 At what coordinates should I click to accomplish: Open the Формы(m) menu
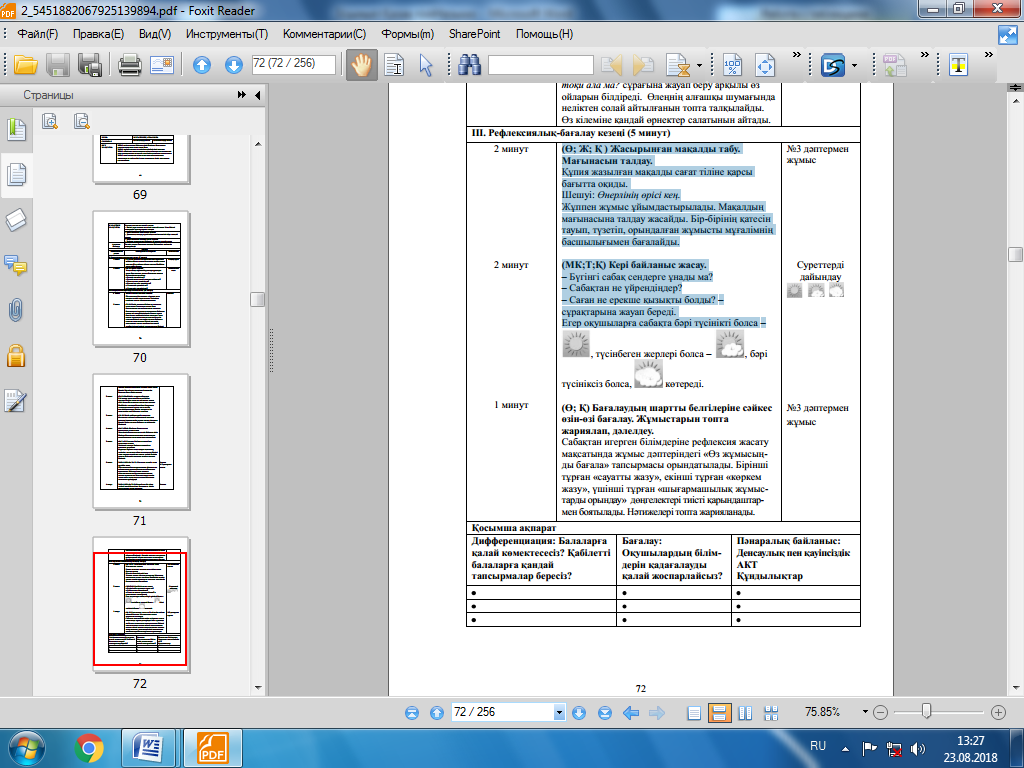[x=408, y=34]
